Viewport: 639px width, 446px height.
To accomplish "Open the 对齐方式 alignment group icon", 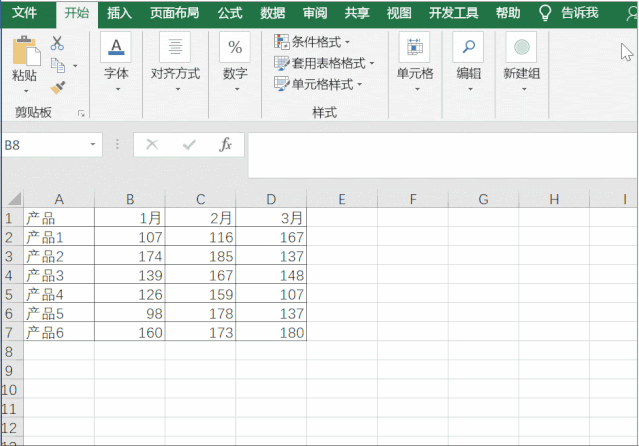I will (175, 47).
